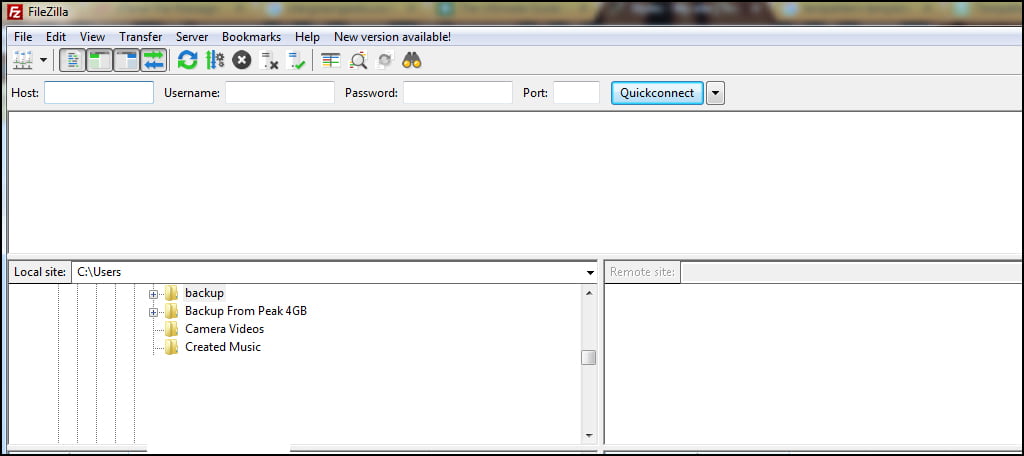1024x456 pixels.
Task: Focus the Host input field
Action: click(x=99, y=93)
